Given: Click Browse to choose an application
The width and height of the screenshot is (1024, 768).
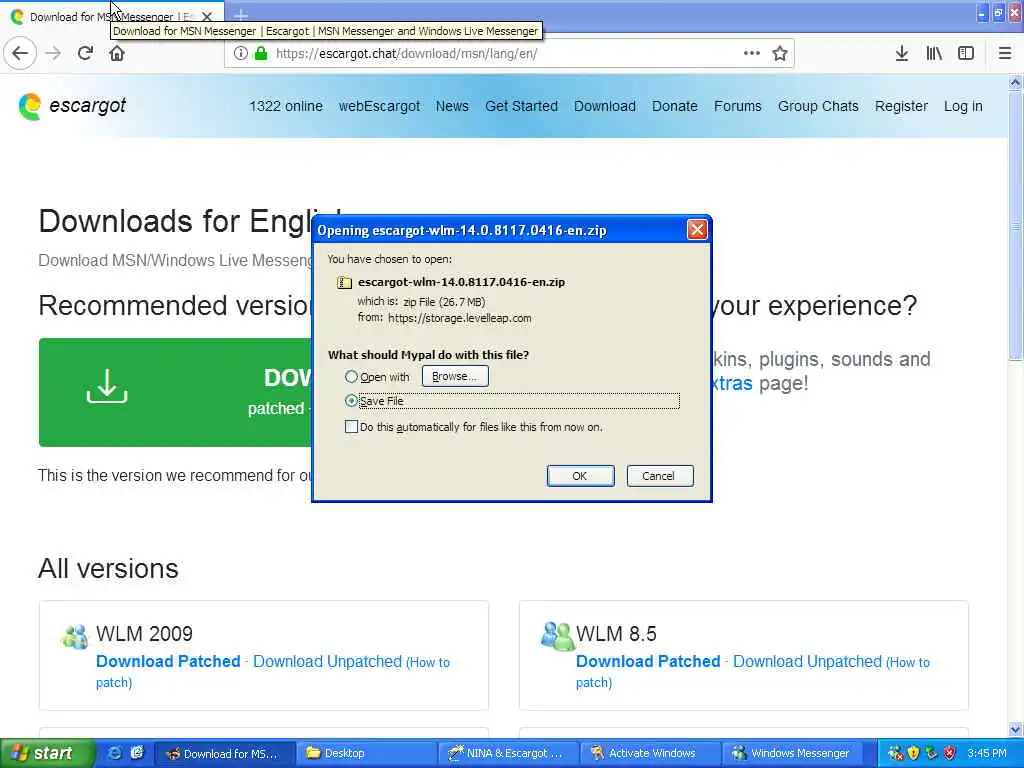Looking at the screenshot, I should tap(455, 376).
